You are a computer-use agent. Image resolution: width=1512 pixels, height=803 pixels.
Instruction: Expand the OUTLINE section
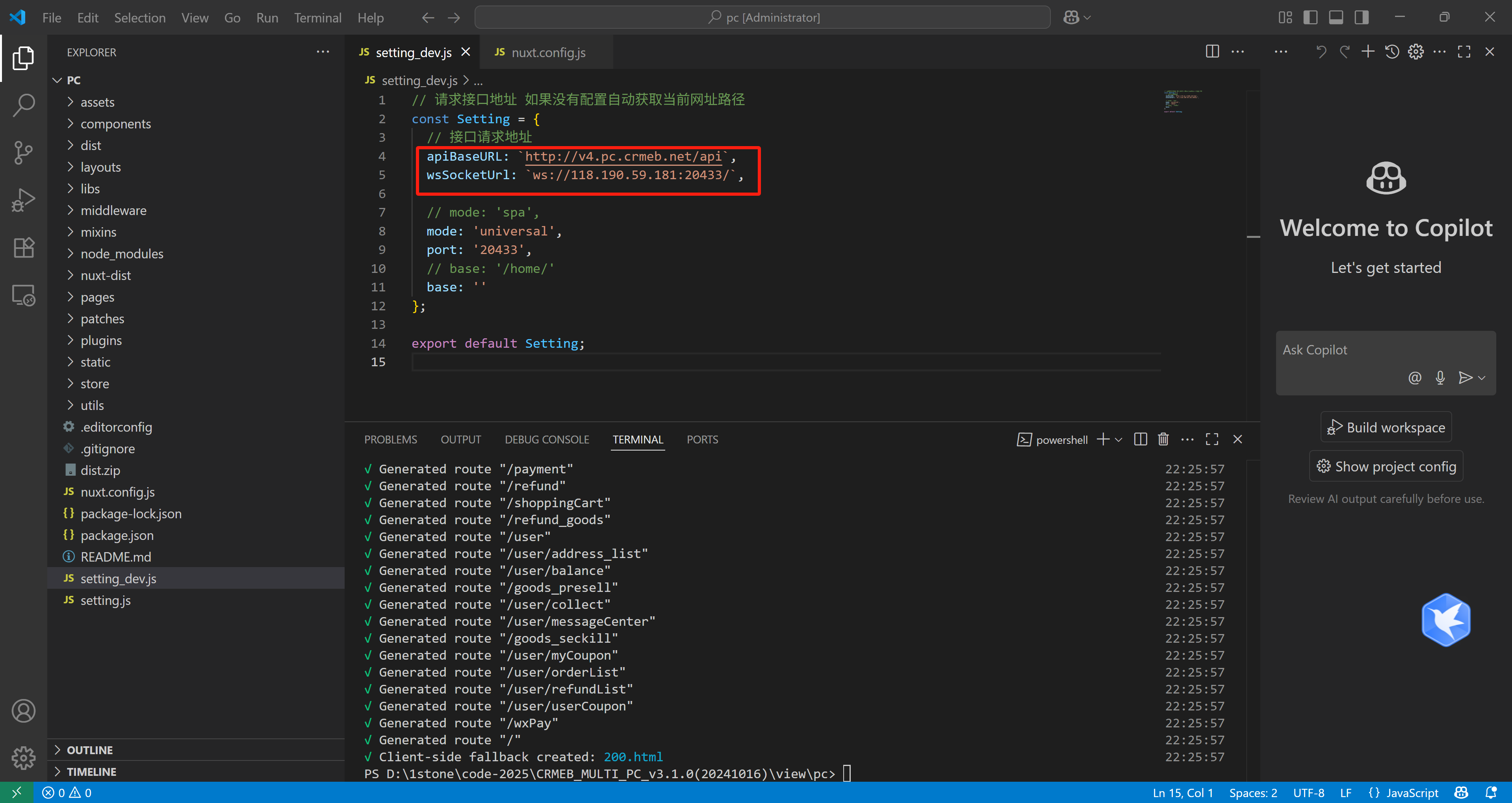click(x=196, y=749)
